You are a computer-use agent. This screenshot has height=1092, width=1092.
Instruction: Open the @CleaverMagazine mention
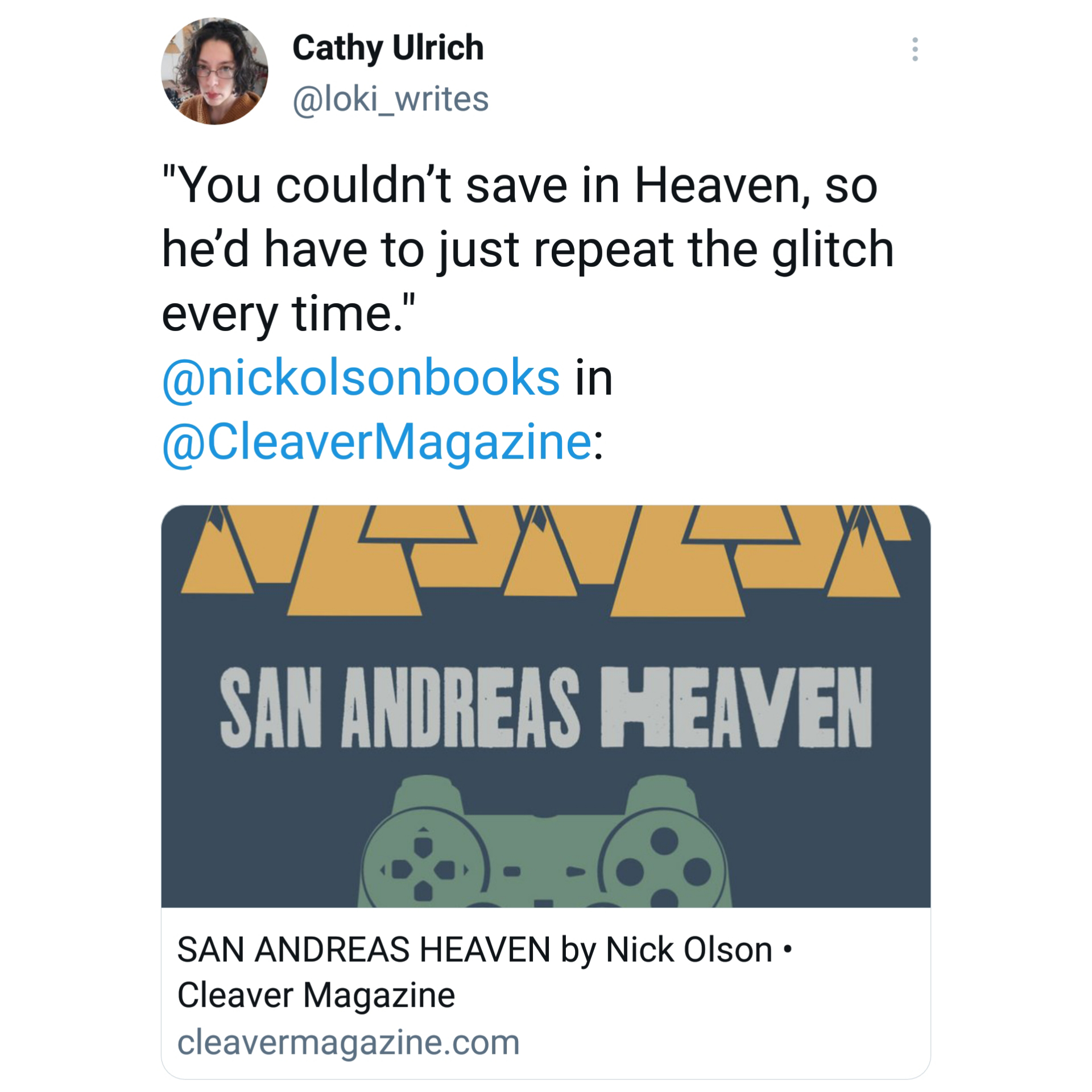[377, 442]
